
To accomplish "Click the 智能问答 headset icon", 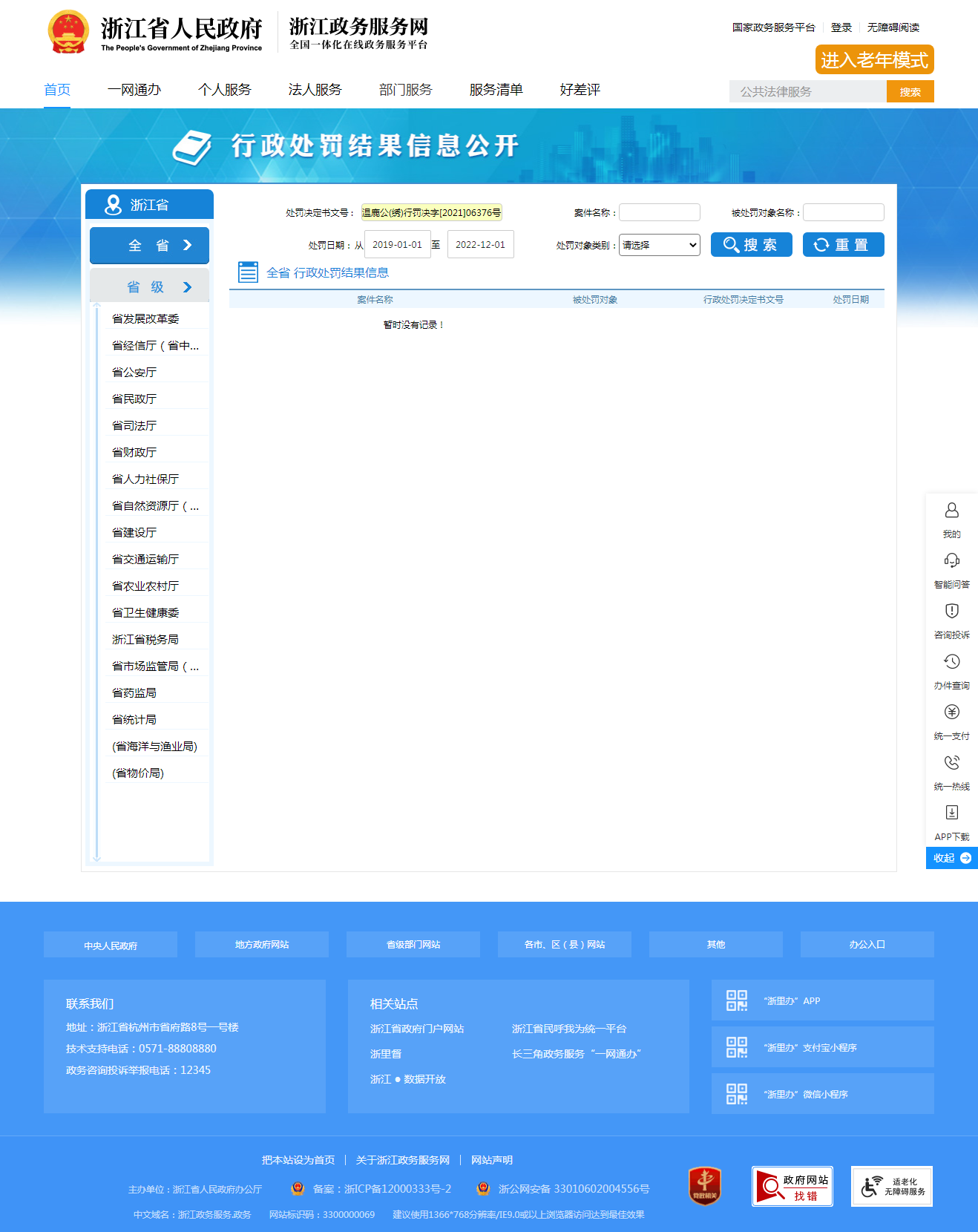I will tap(951, 561).
